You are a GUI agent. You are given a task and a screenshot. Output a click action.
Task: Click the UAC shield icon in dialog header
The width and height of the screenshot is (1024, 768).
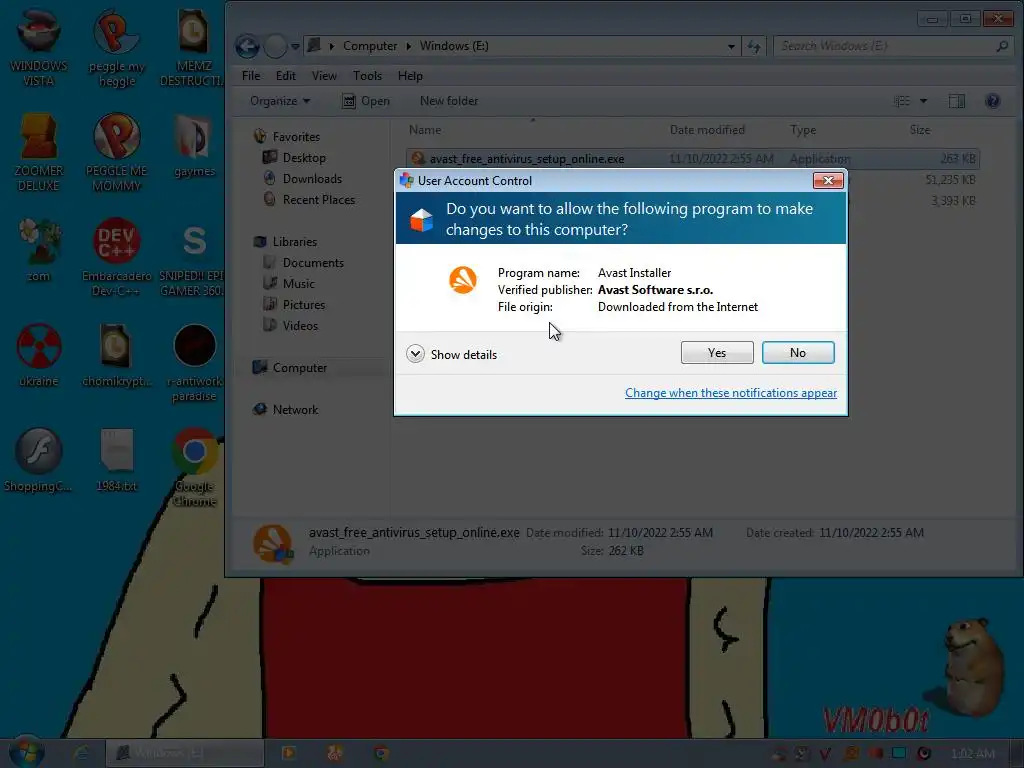[421, 221]
